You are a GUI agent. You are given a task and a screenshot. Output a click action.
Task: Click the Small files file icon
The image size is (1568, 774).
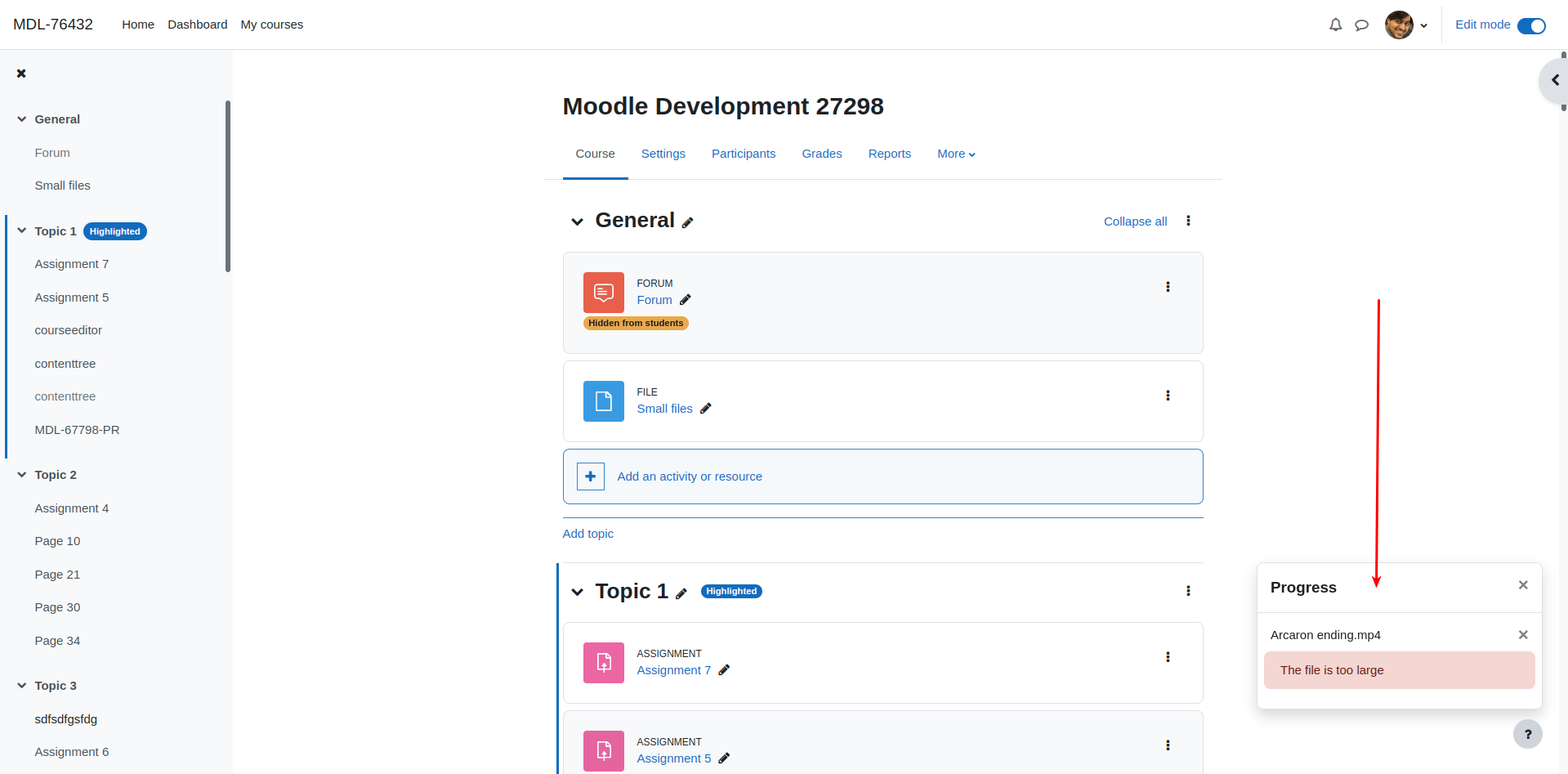pos(604,401)
